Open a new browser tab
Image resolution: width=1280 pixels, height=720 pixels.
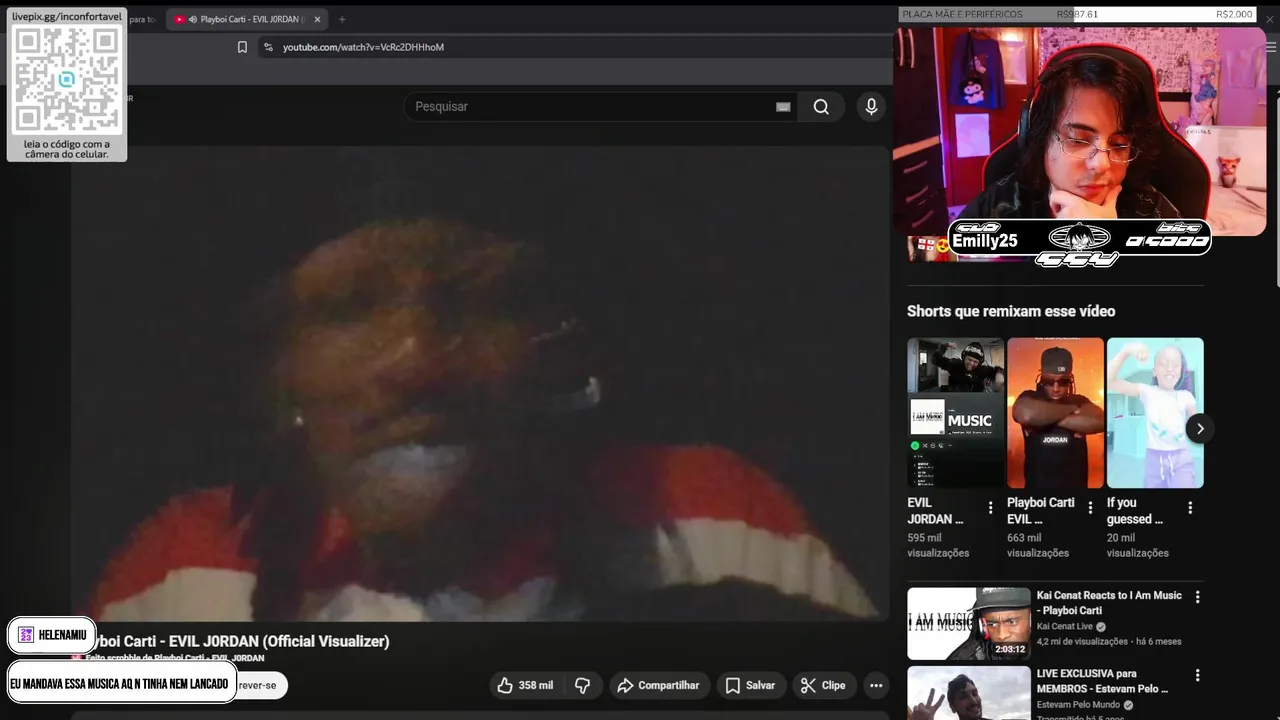pyautogui.click(x=342, y=19)
